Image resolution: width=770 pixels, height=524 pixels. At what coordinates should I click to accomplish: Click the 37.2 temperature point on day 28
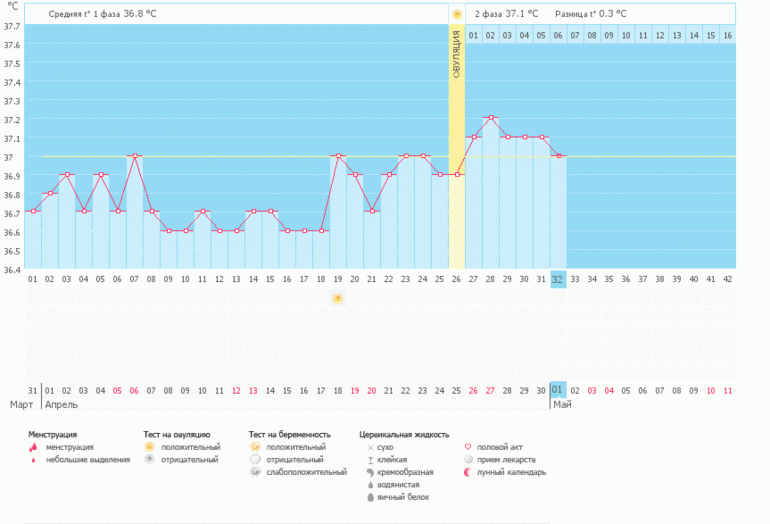tap(490, 118)
